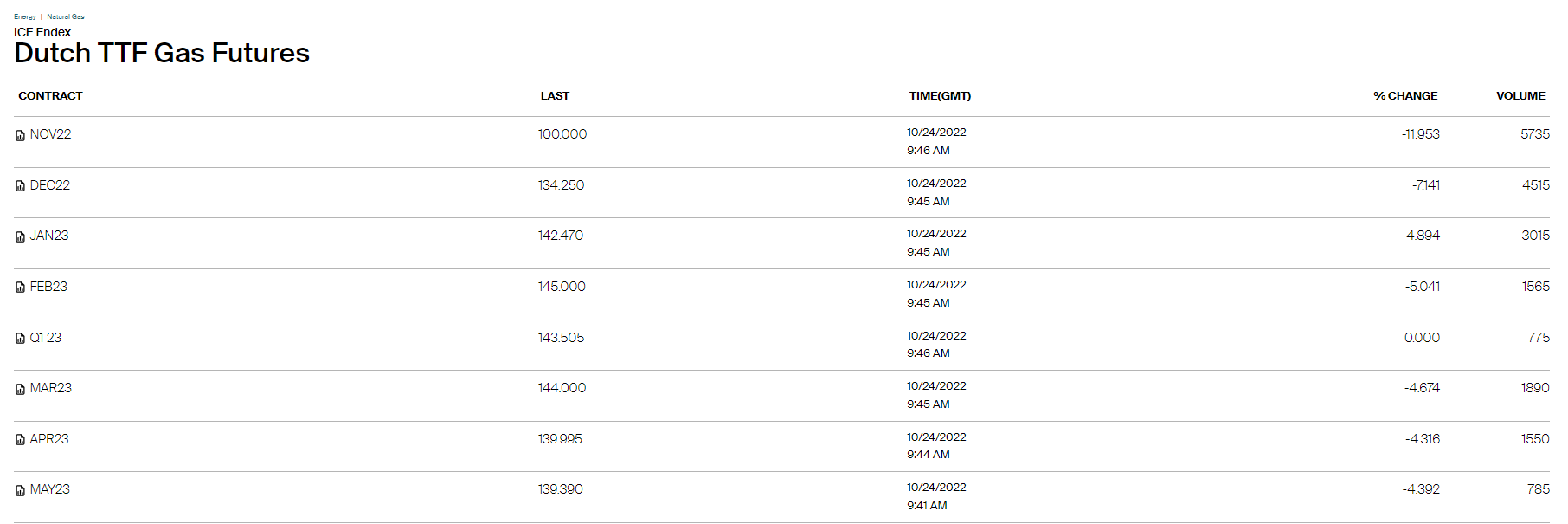Image resolution: width=1568 pixels, height=524 pixels.
Task: Select the DEC22 contract
Action: pos(49,185)
